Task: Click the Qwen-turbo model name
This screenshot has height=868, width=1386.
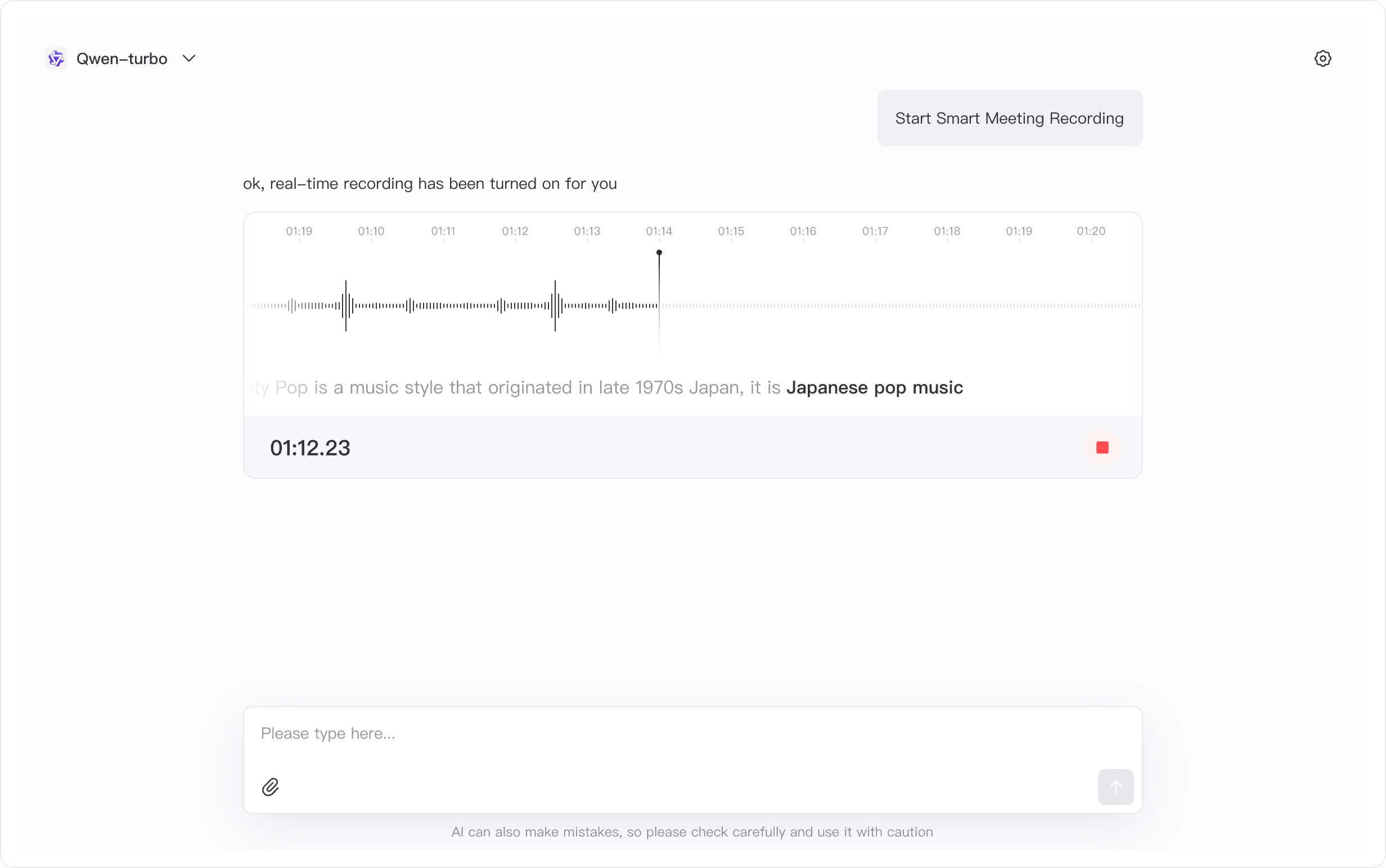Action: click(121, 58)
